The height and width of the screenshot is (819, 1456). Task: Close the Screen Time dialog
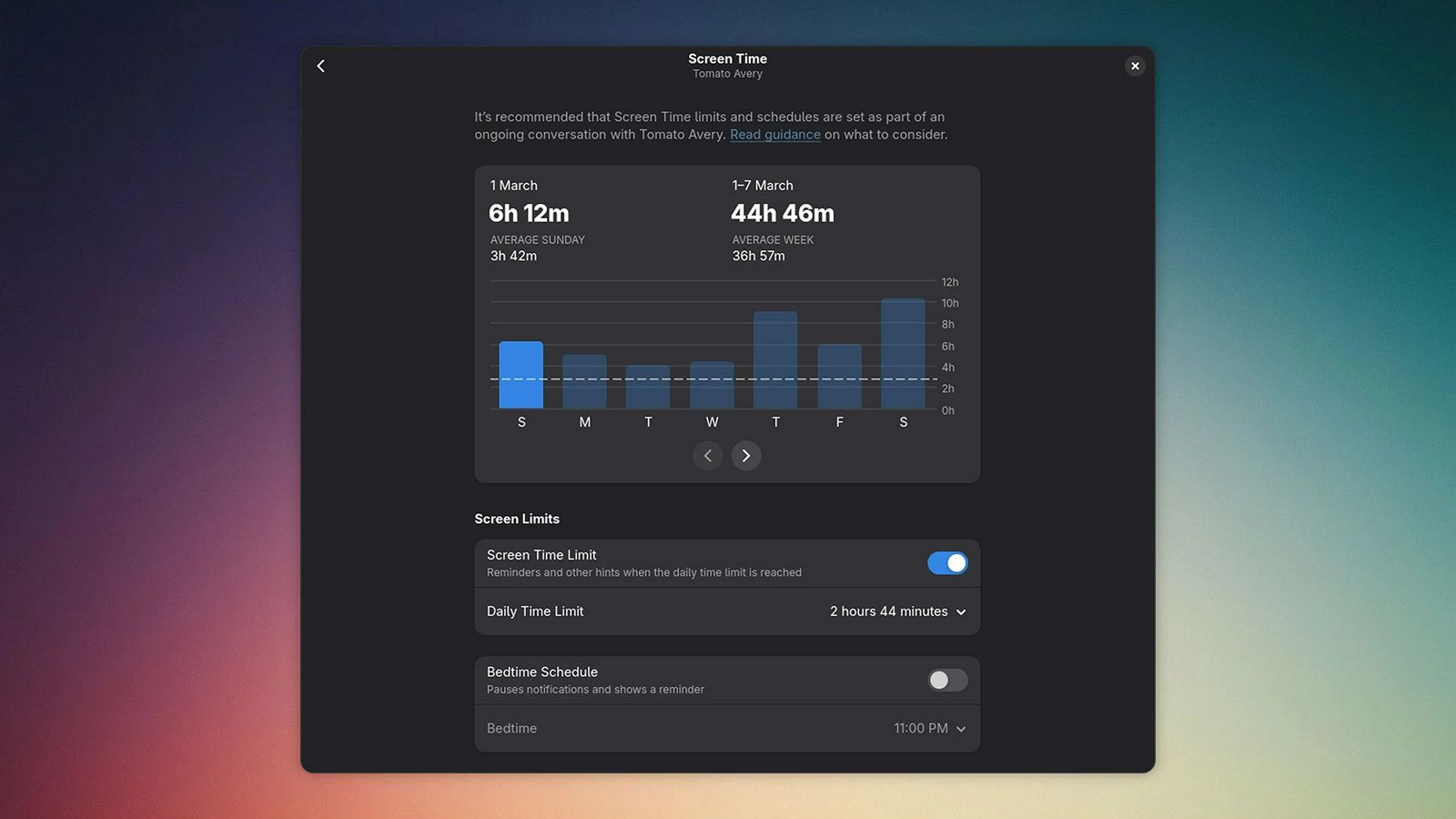pyautogui.click(x=1134, y=66)
